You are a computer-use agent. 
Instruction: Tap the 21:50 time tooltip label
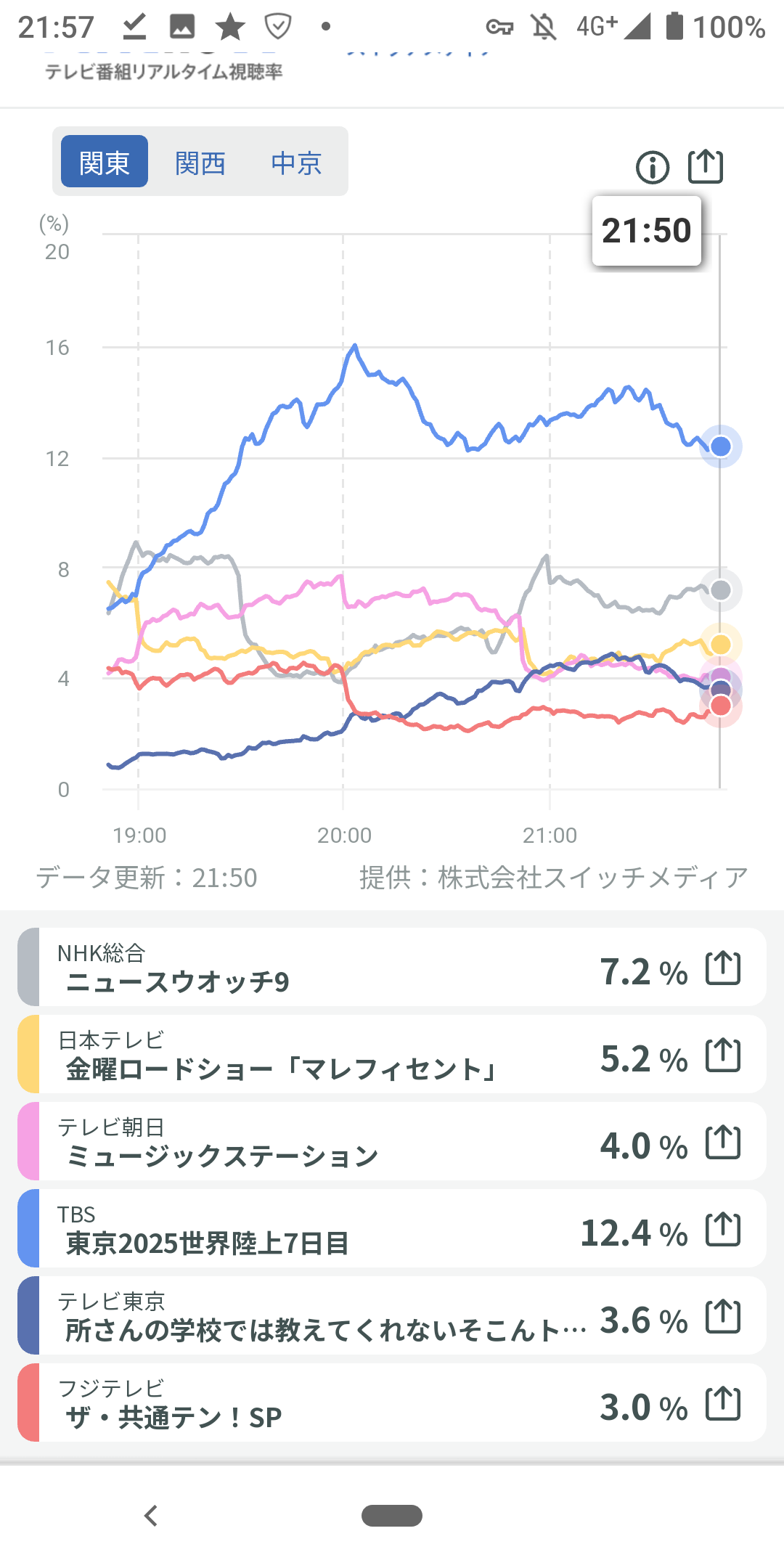click(x=646, y=231)
